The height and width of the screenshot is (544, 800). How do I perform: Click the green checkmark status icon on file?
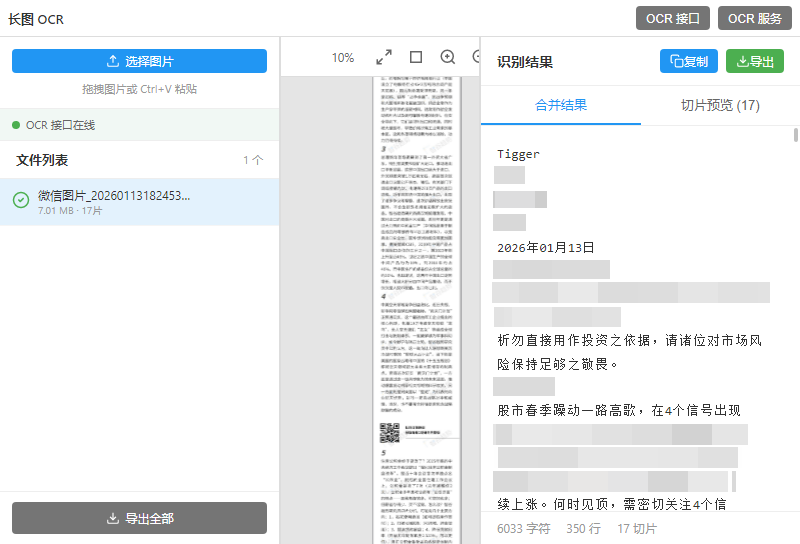(21, 201)
